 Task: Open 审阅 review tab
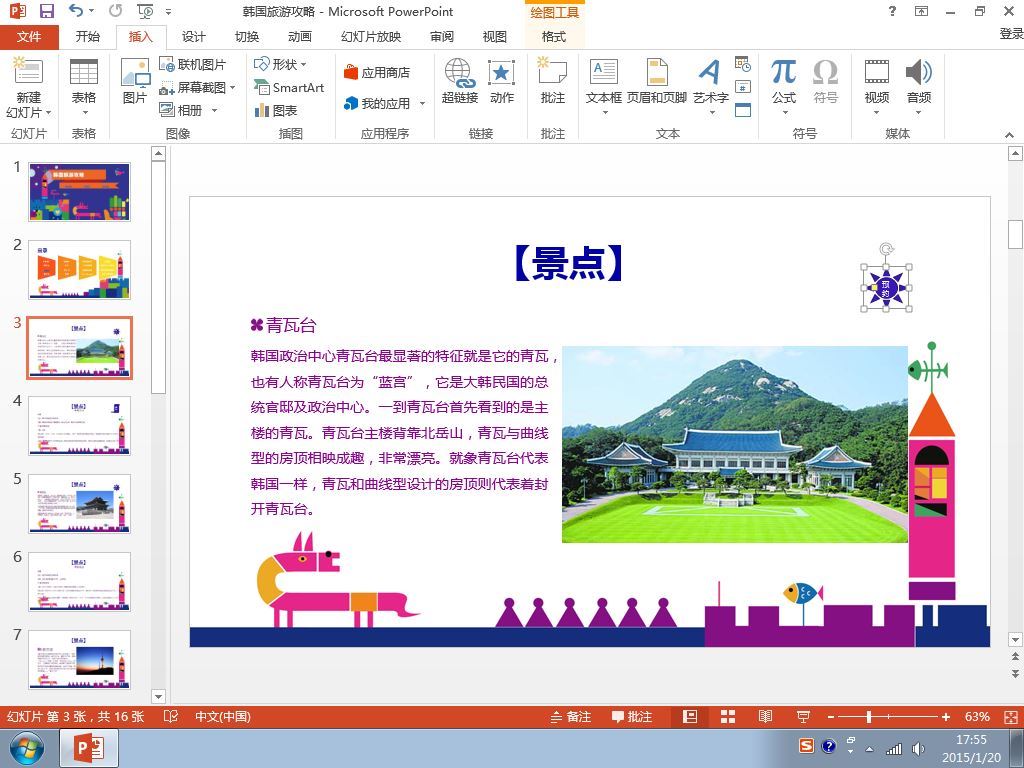[x=441, y=37]
